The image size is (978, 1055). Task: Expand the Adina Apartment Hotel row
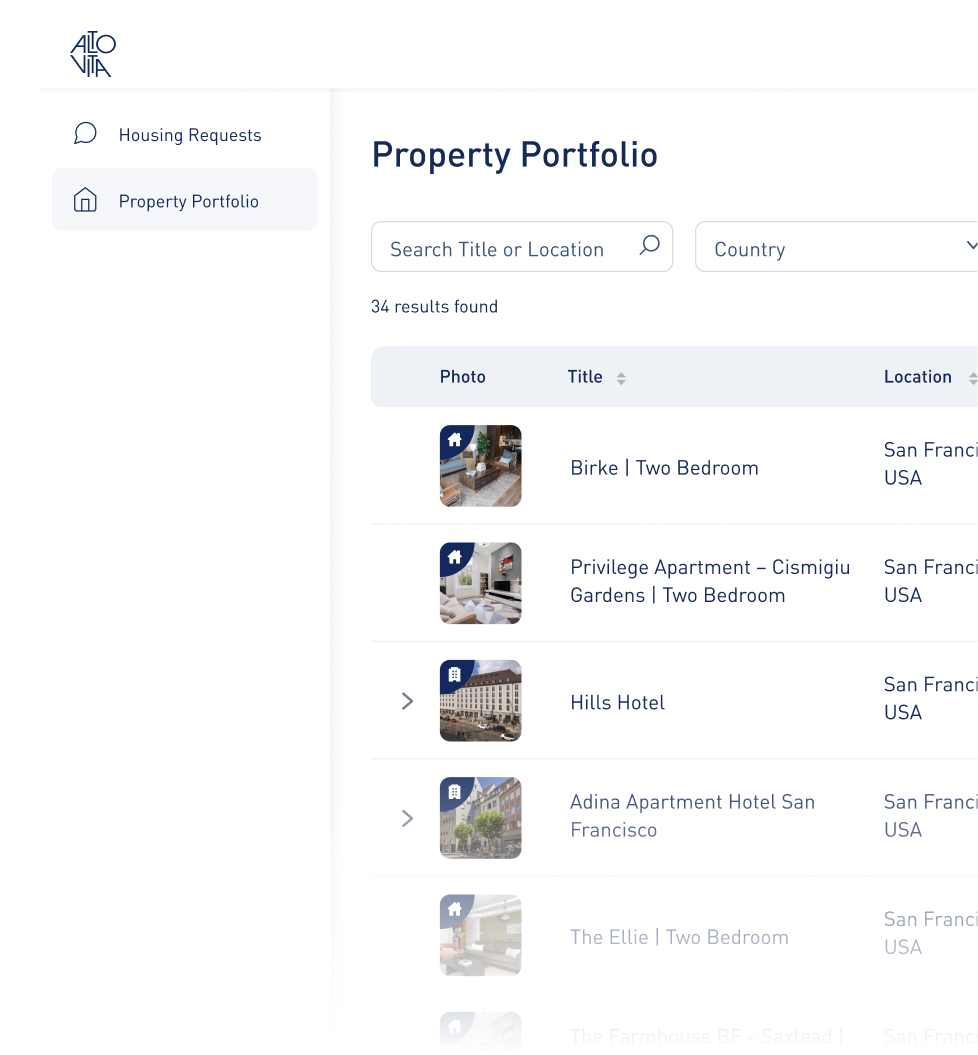point(407,818)
